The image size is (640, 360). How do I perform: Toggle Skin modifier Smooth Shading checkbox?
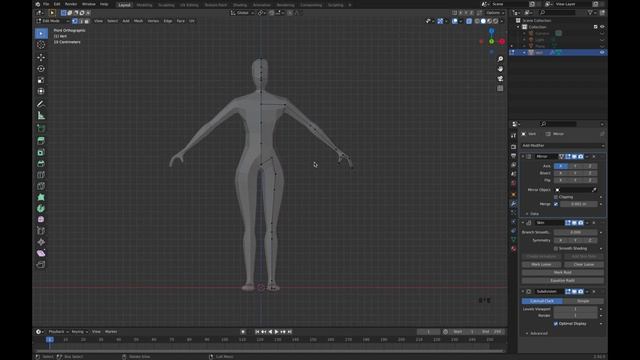click(x=556, y=249)
